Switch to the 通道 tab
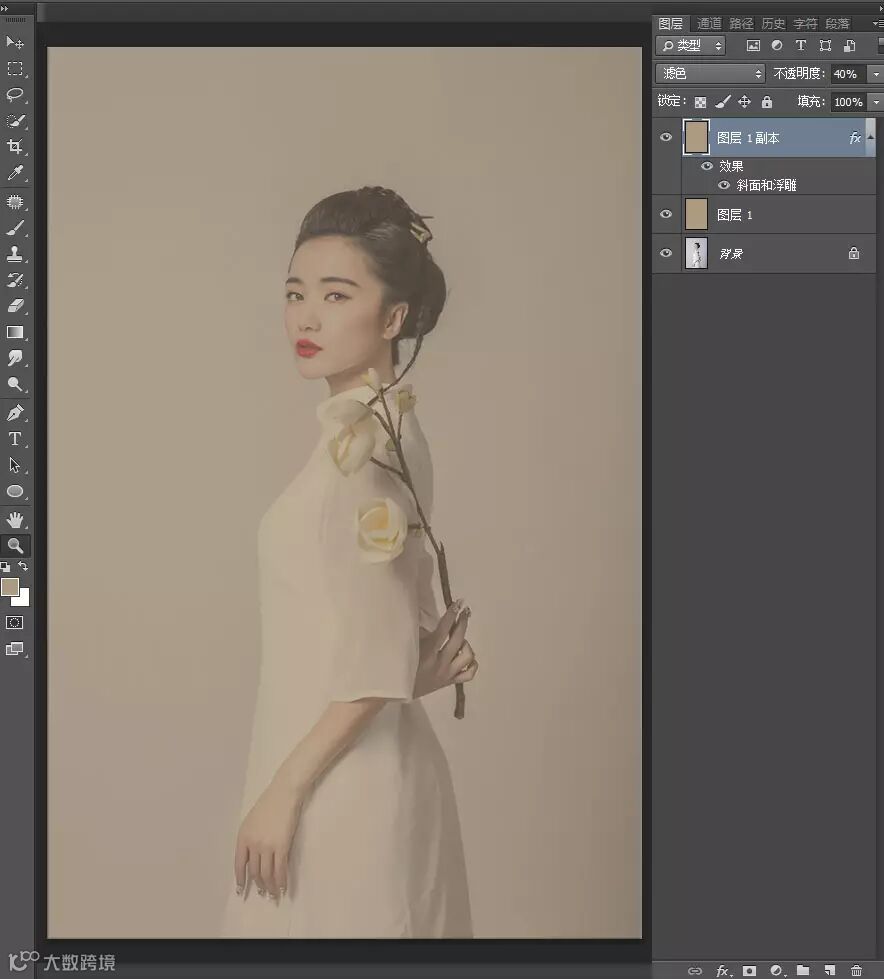This screenshot has width=884, height=979. tap(709, 24)
